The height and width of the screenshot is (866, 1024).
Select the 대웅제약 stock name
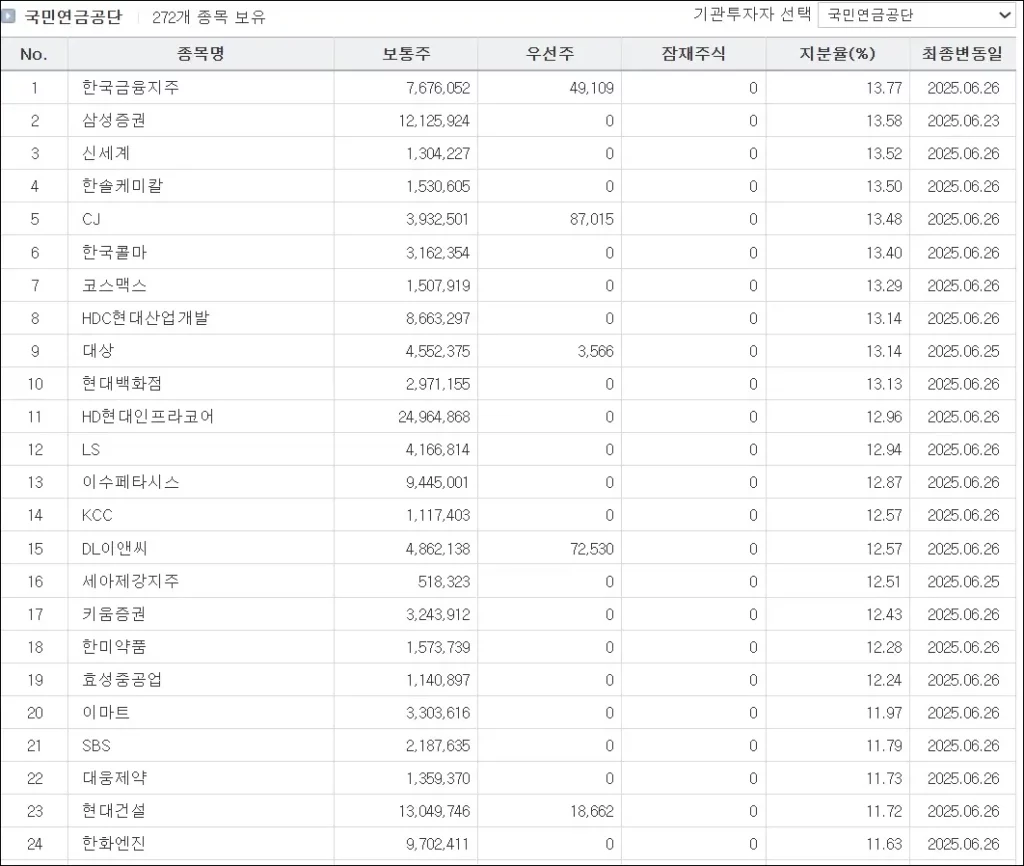(114, 778)
